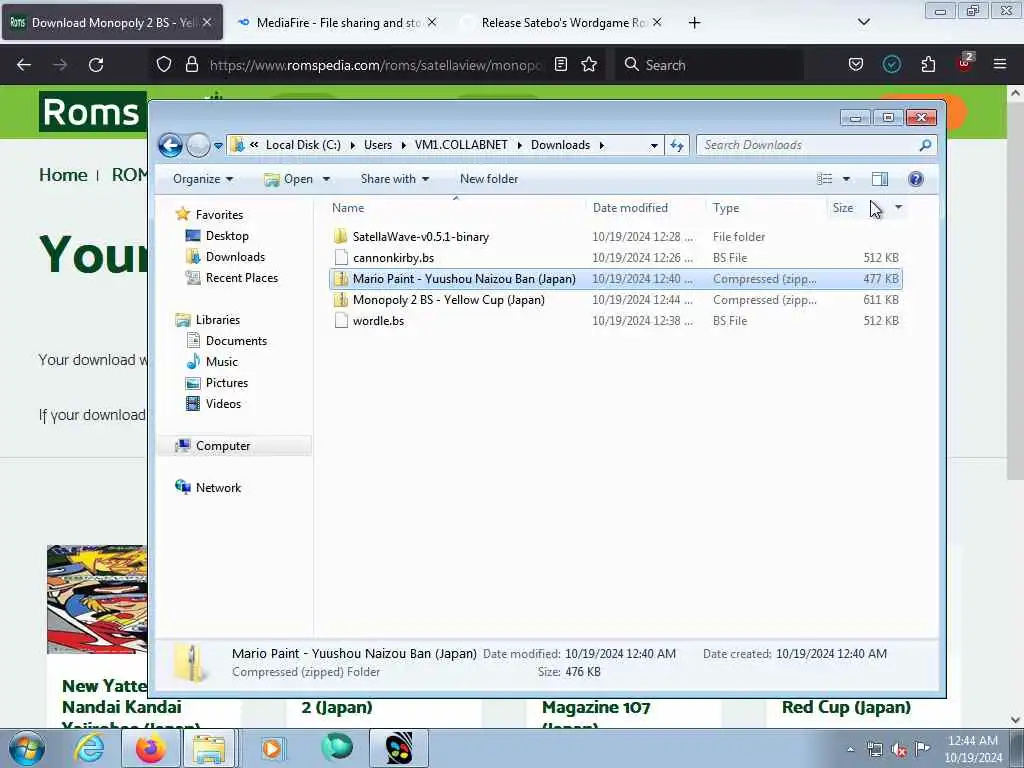Go back in Firefox
1024x768 pixels.
24,65
